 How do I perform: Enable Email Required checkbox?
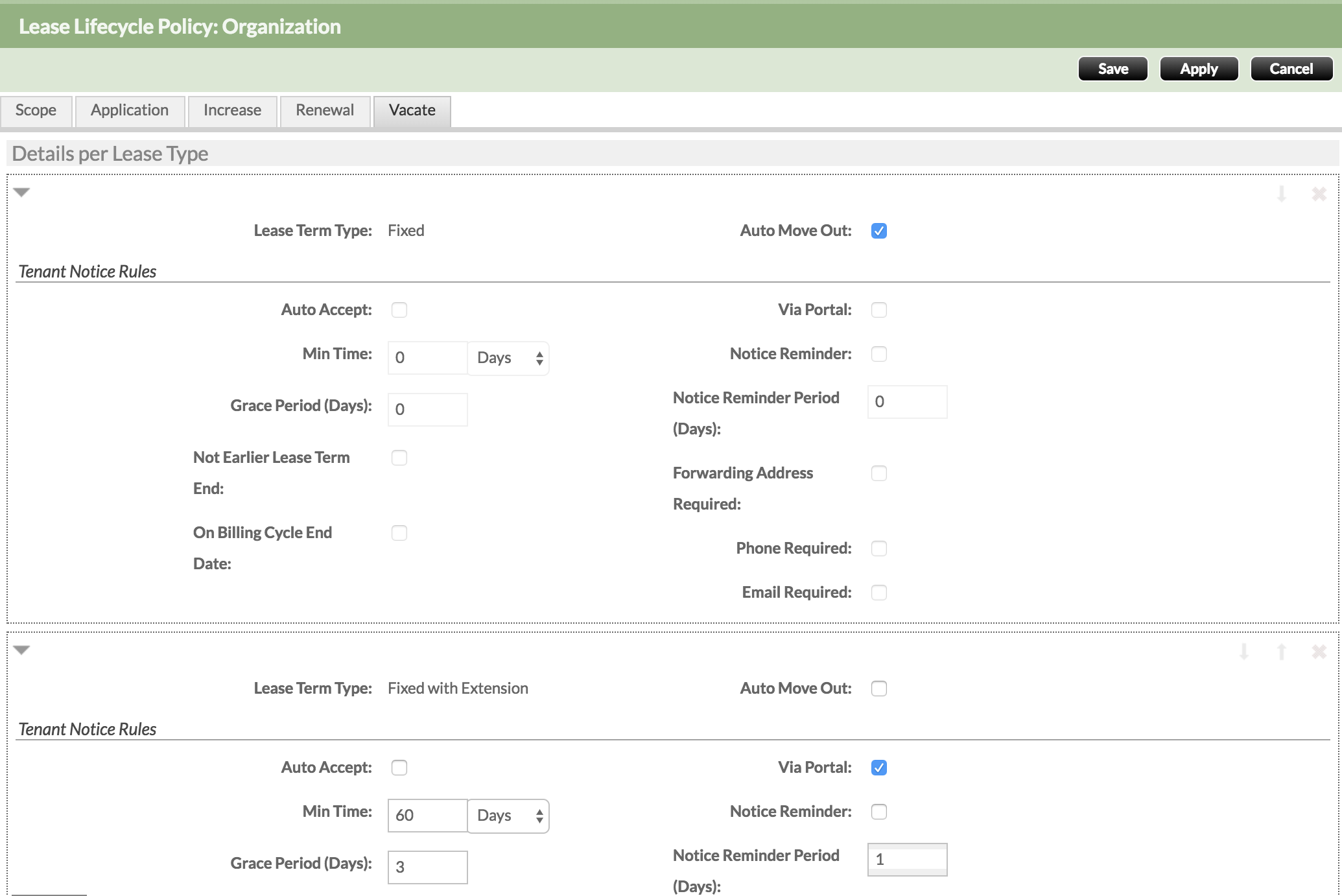pos(879,593)
